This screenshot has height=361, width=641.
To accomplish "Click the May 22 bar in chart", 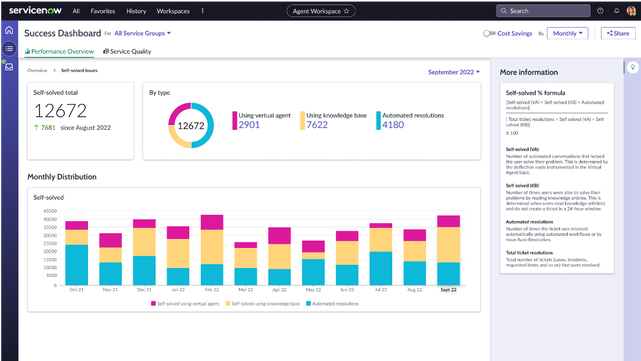I will click(x=313, y=263).
